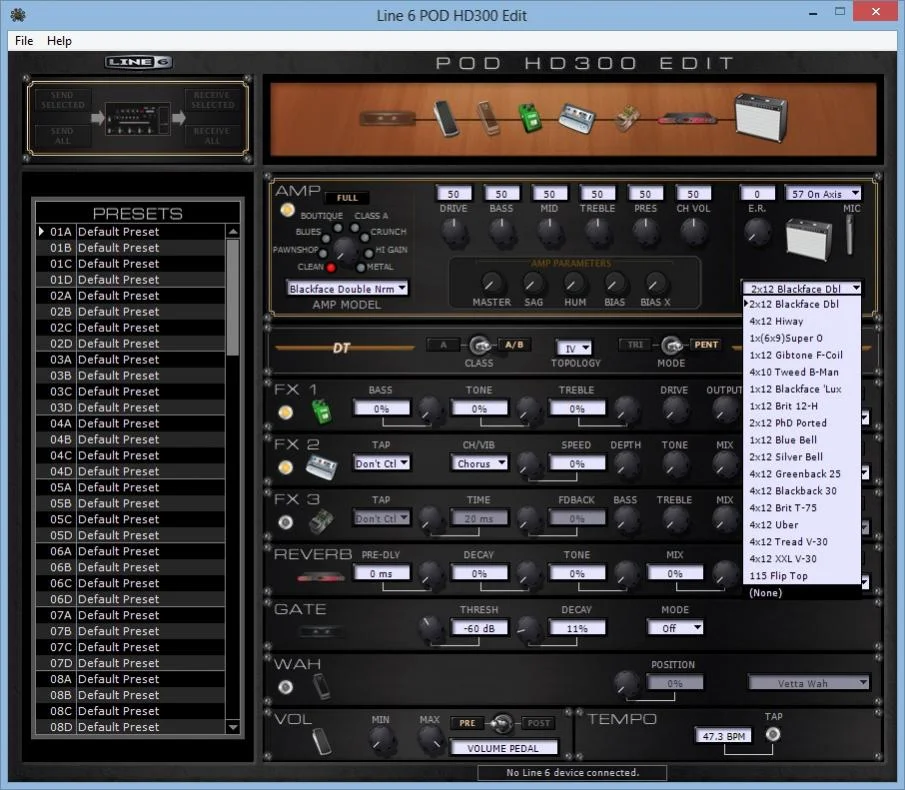Open the File menu
905x790 pixels.
tap(24, 41)
